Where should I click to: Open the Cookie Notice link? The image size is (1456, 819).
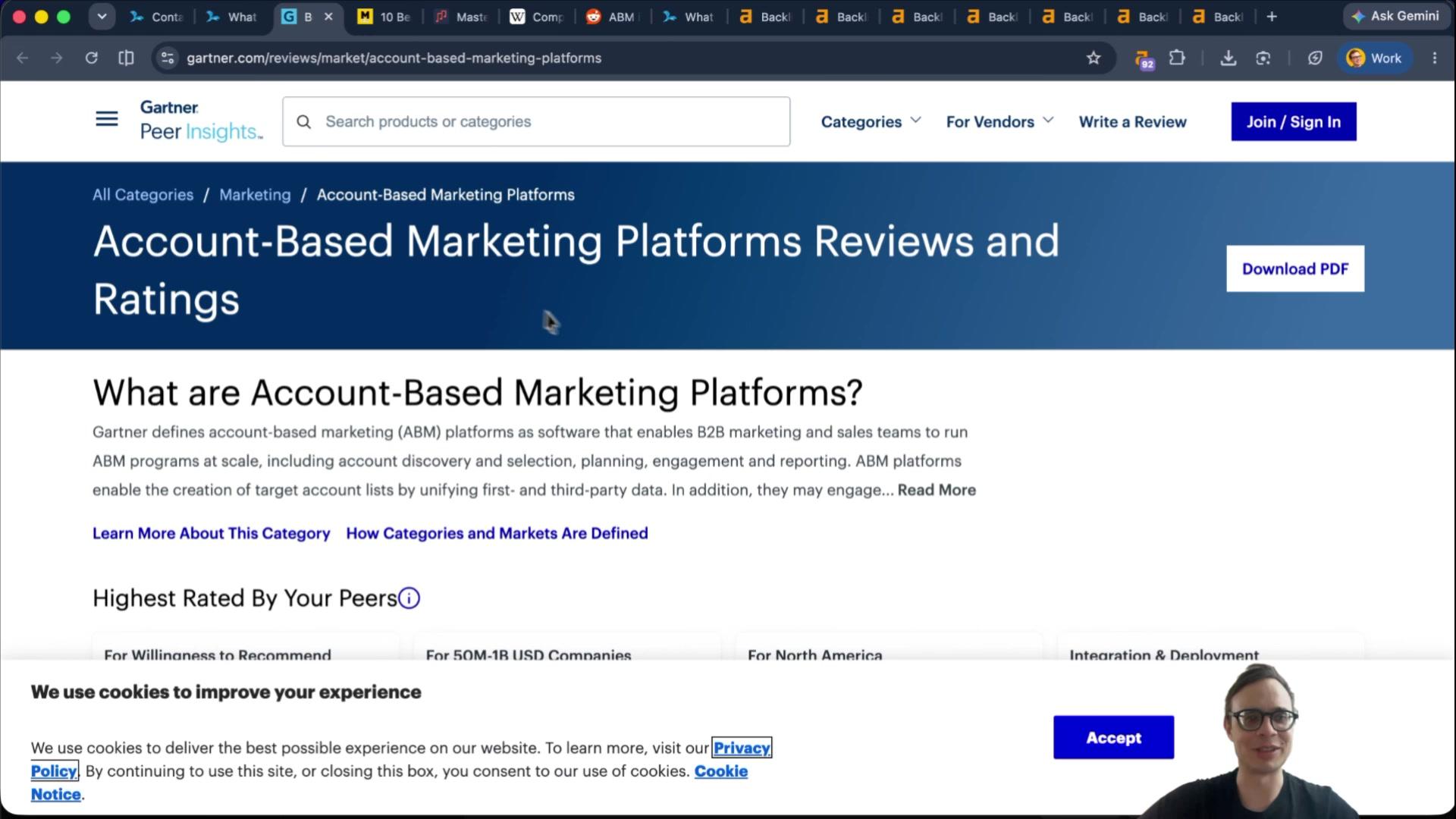[720, 771]
